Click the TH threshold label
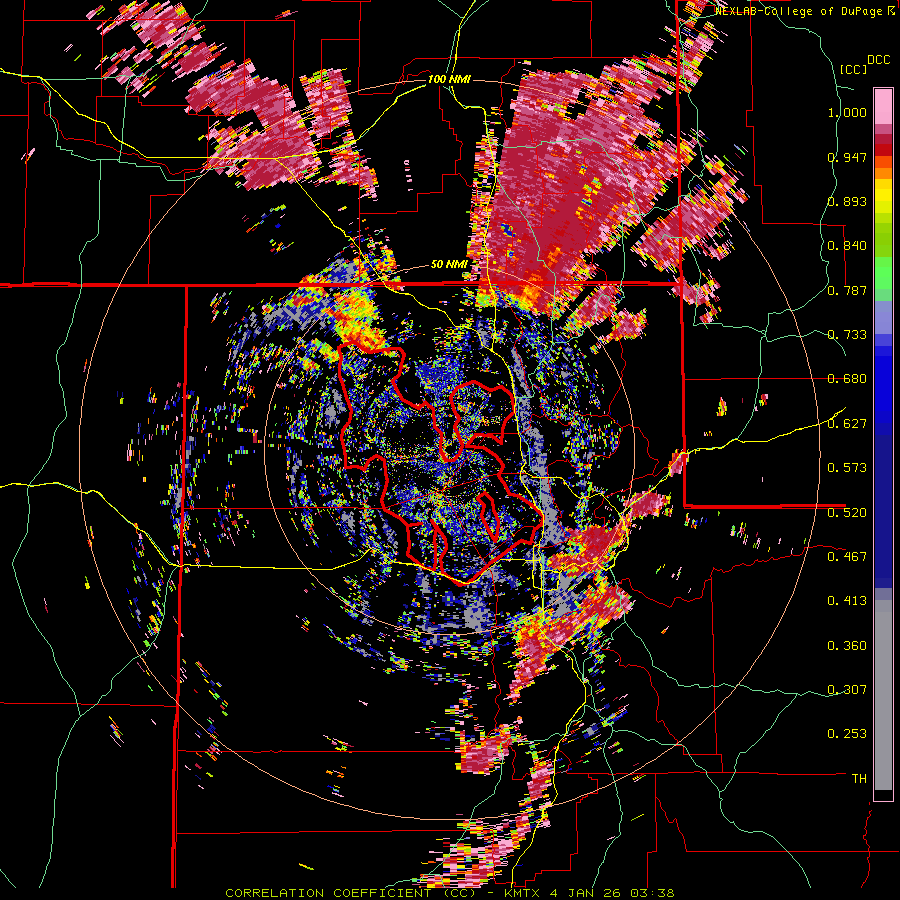This screenshot has height=900, width=900. click(x=859, y=779)
